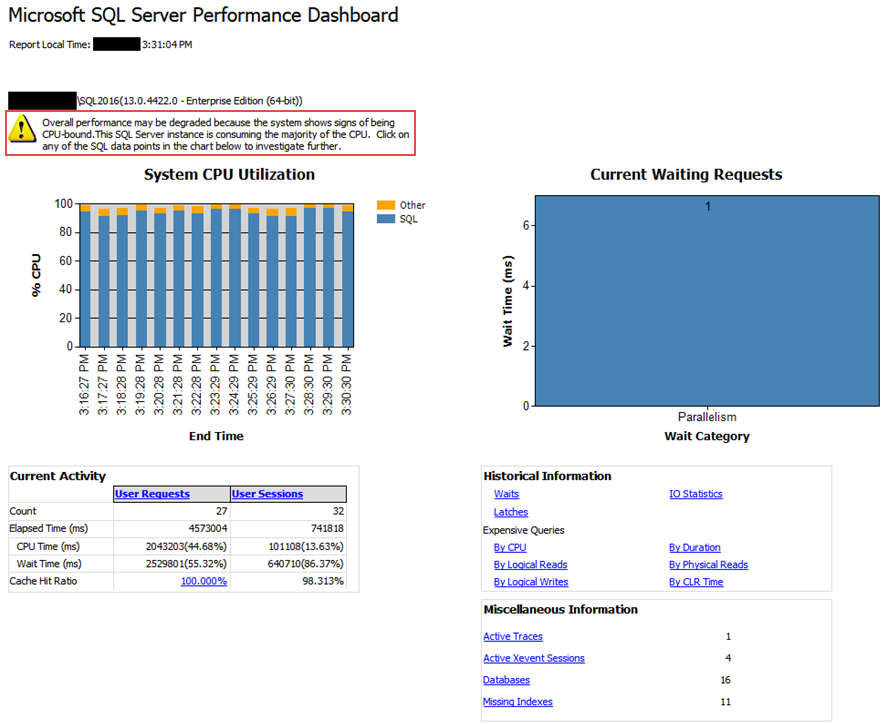Open the Missing Indexes link
Screen dimensions: 884x724
pyautogui.click(x=518, y=702)
